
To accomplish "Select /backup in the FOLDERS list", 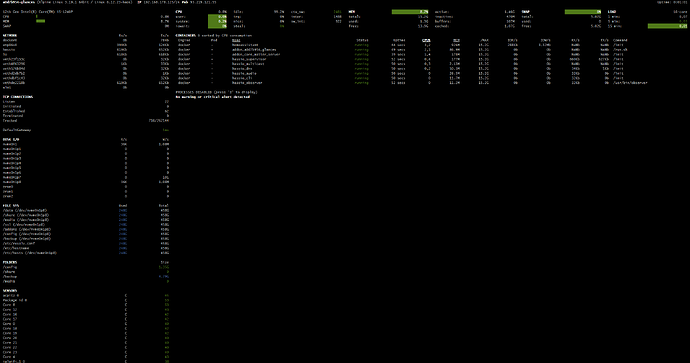I will (86, 276).
